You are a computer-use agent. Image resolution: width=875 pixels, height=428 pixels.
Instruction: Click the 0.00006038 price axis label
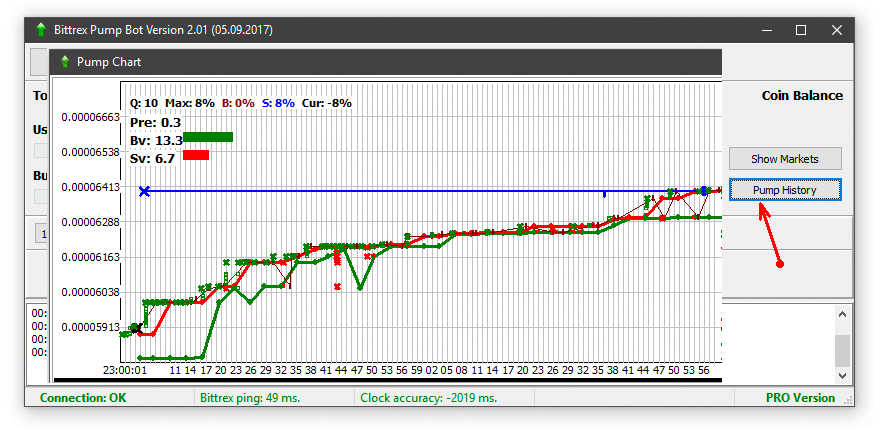(90, 292)
